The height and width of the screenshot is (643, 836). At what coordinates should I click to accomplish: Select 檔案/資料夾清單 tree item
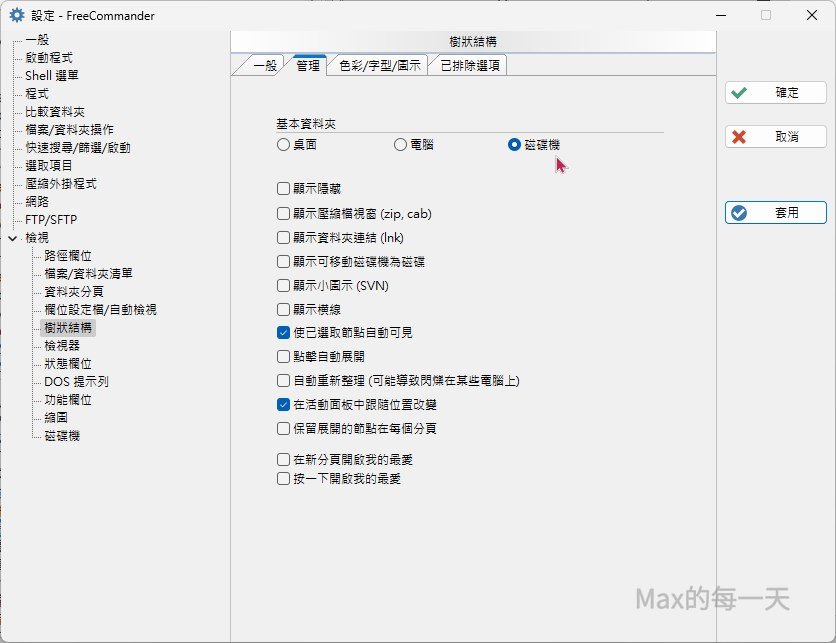pos(89,274)
